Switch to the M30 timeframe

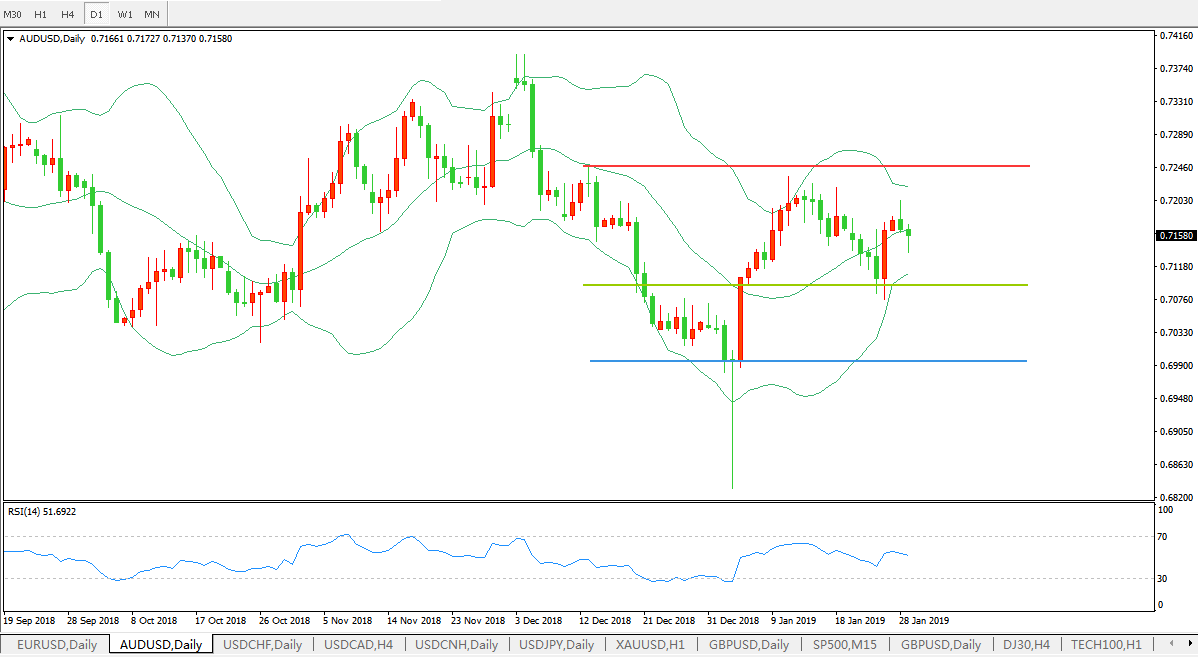coord(13,14)
